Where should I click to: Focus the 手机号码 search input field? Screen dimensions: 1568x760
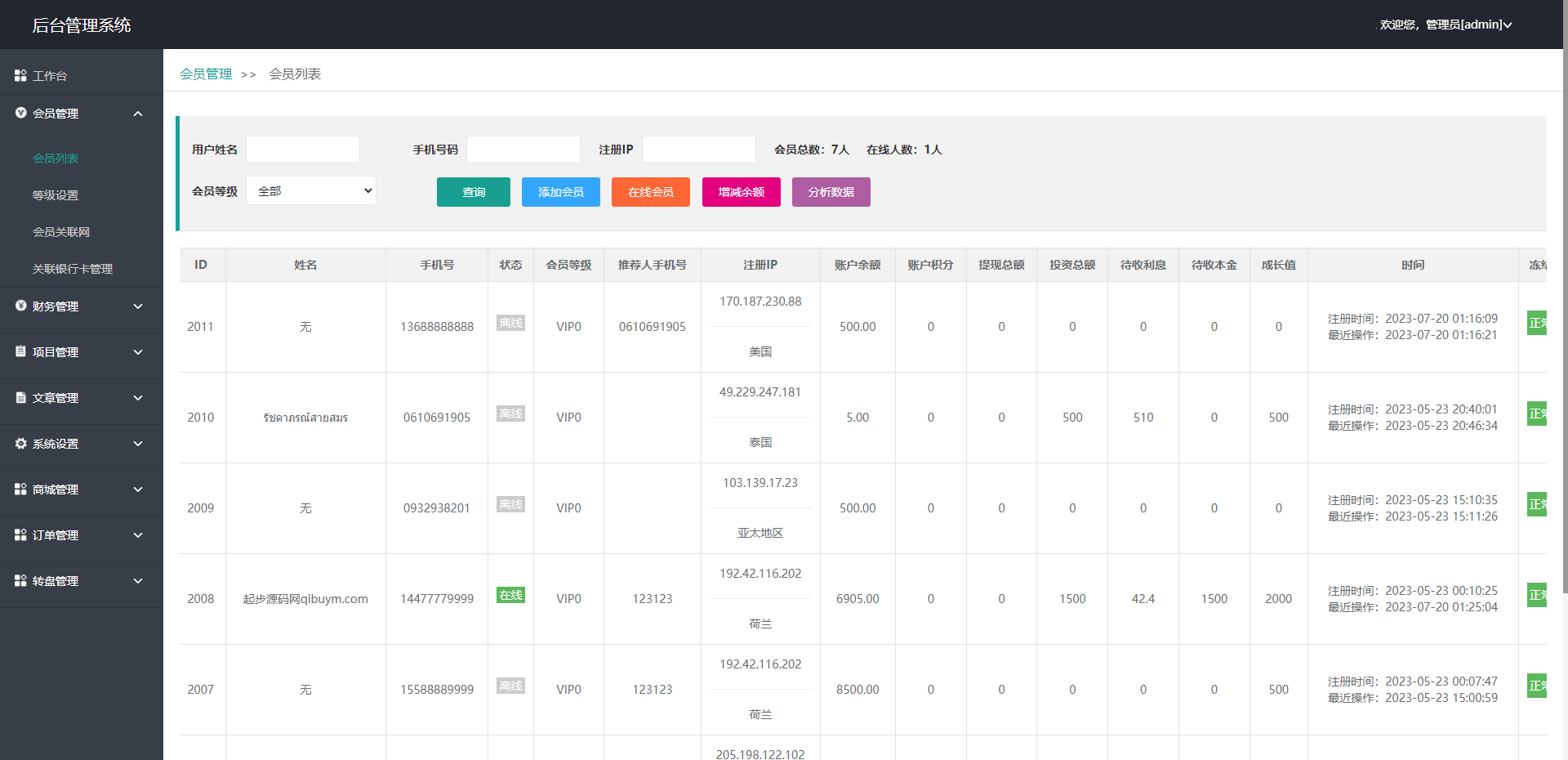pyautogui.click(x=523, y=150)
